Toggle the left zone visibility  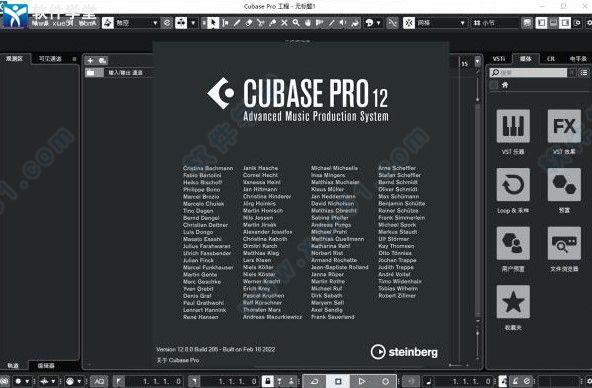point(541,23)
